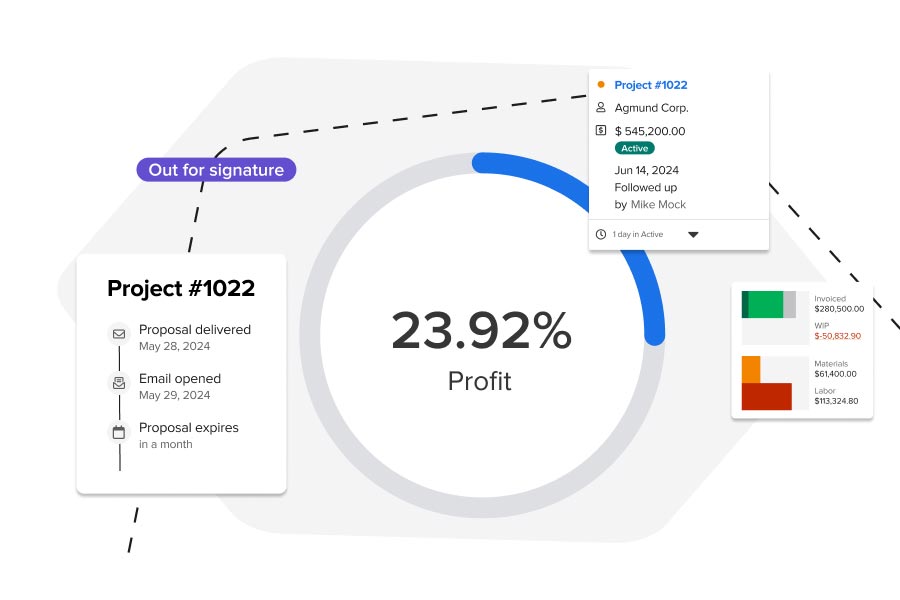Open the Project #1022 link in the popup
This screenshot has height=600, width=900.
[651, 85]
